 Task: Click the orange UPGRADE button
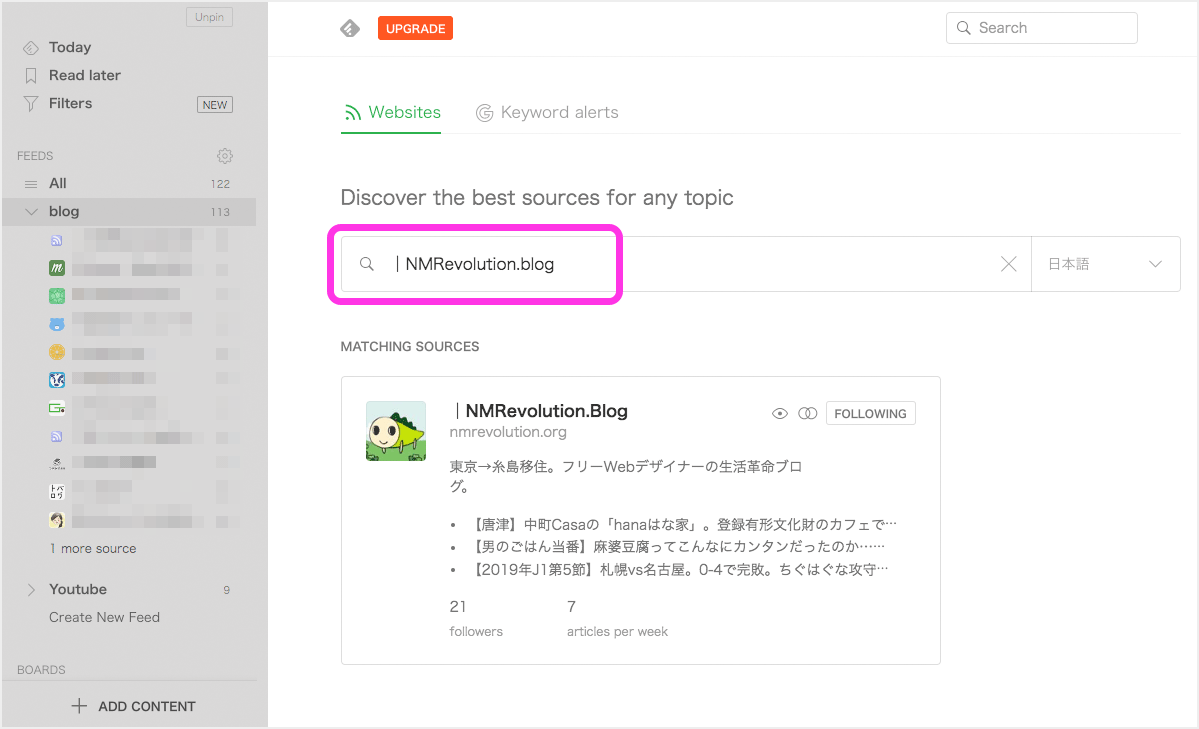click(415, 28)
